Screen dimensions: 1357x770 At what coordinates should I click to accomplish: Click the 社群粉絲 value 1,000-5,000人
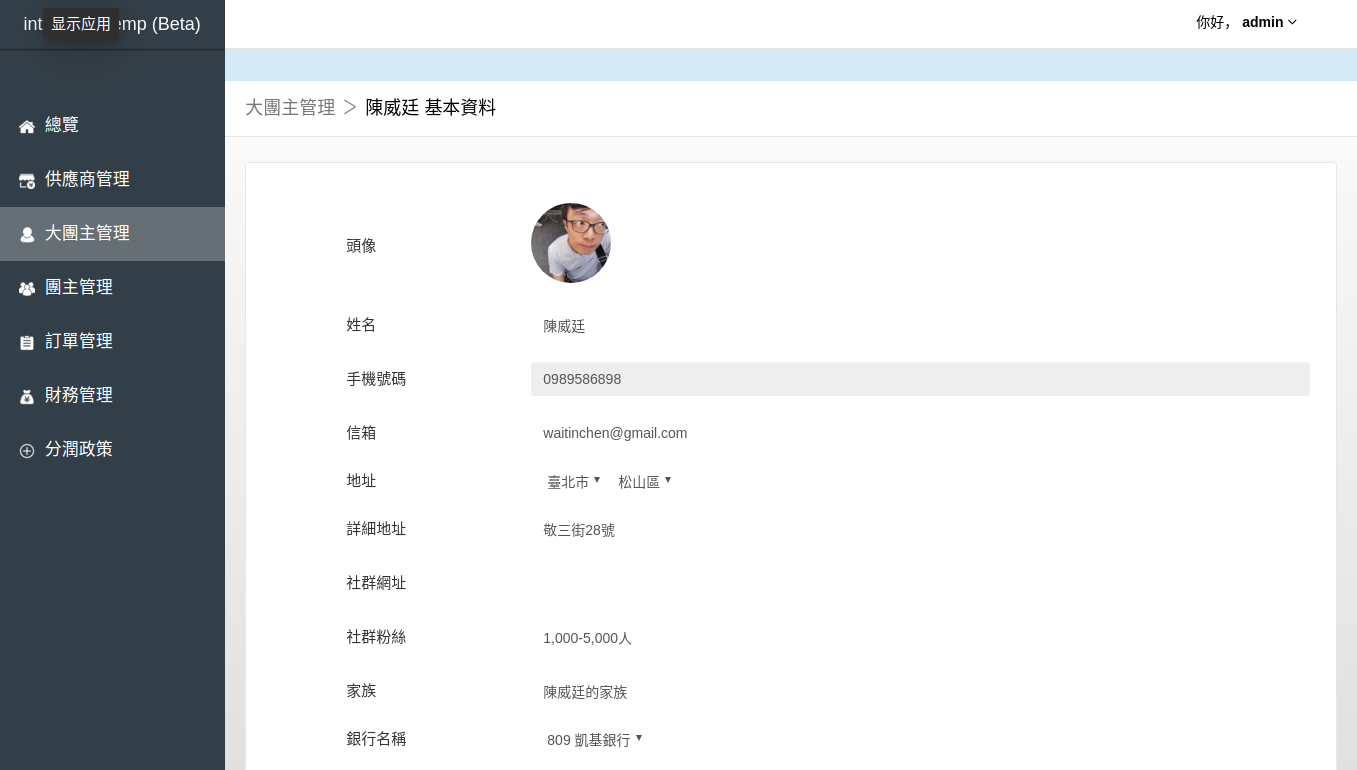(x=587, y=638)
